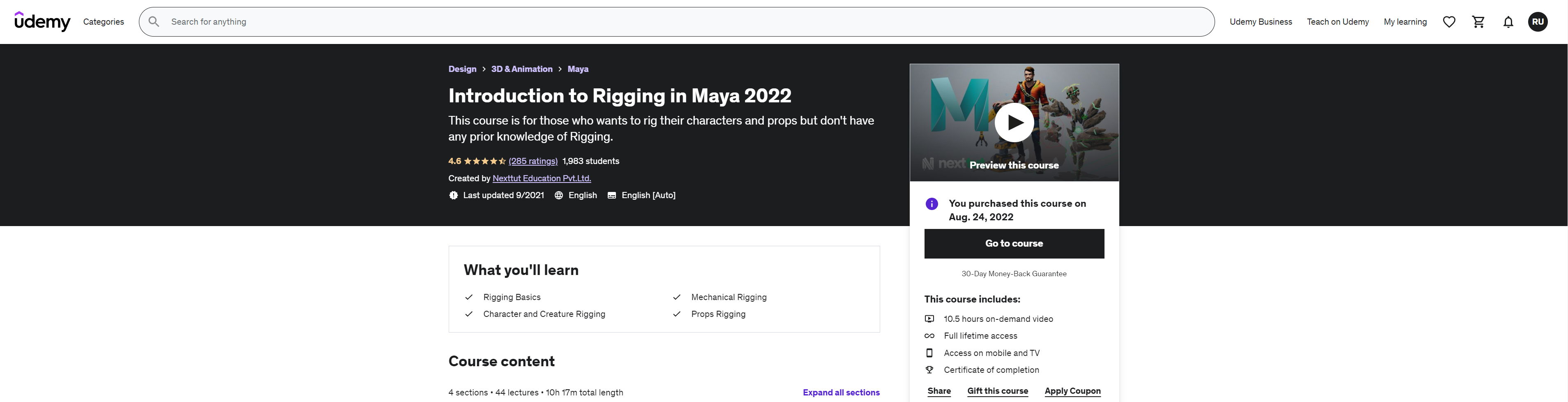Click Gift this course

[x=997, y=391]
